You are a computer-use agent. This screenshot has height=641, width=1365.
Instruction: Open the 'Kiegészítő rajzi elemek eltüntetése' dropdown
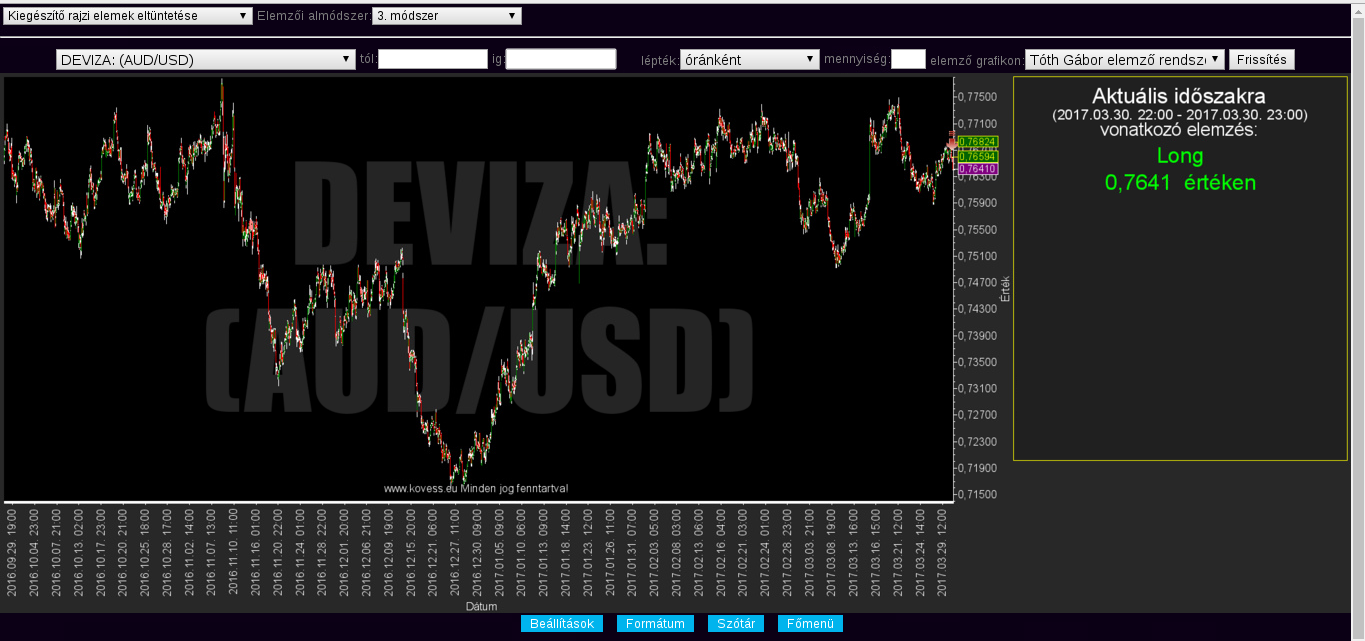(x=128, y=16)
